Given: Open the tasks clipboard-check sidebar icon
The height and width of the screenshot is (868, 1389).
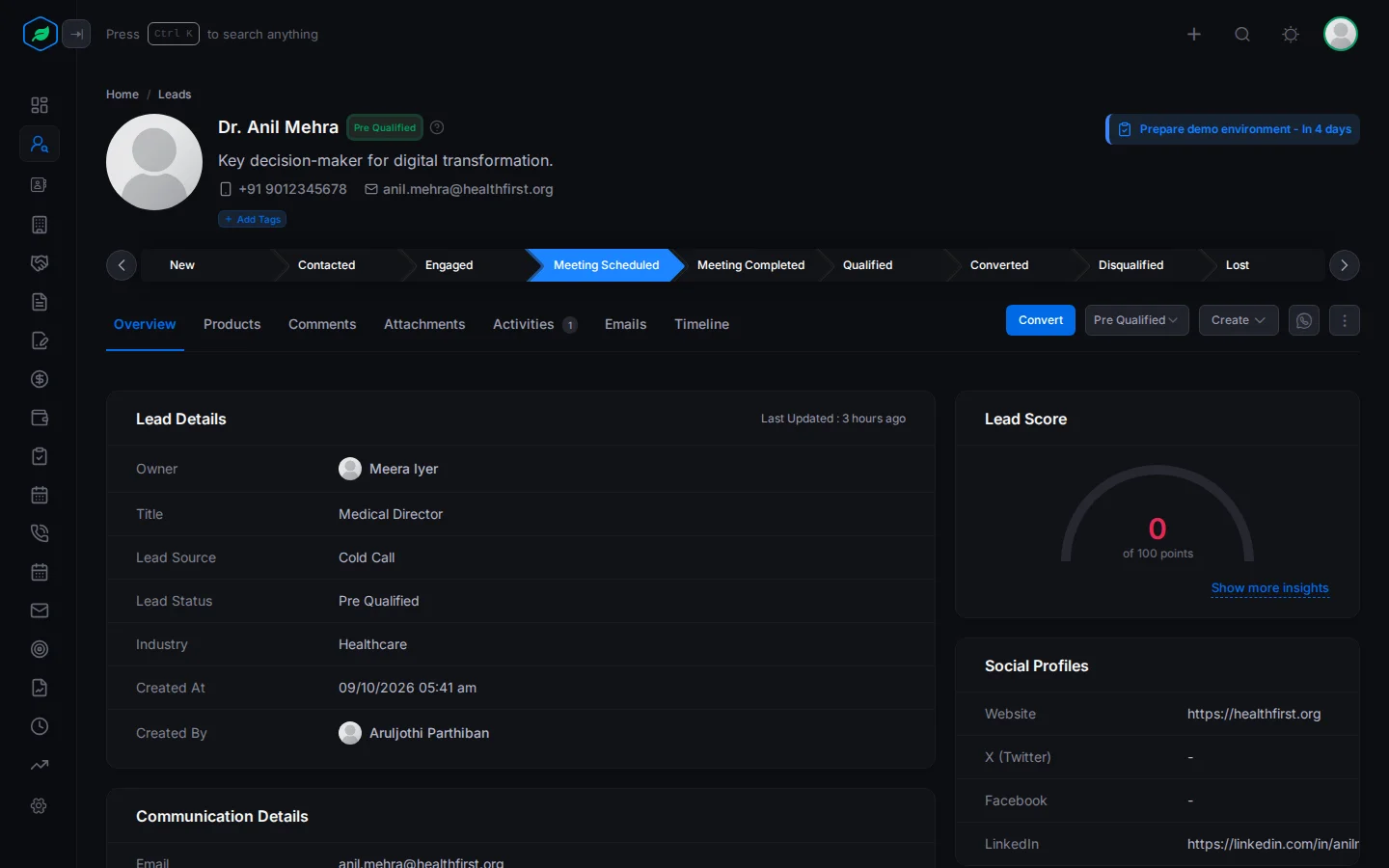Looking at the screenshot, I should point(40,456).
